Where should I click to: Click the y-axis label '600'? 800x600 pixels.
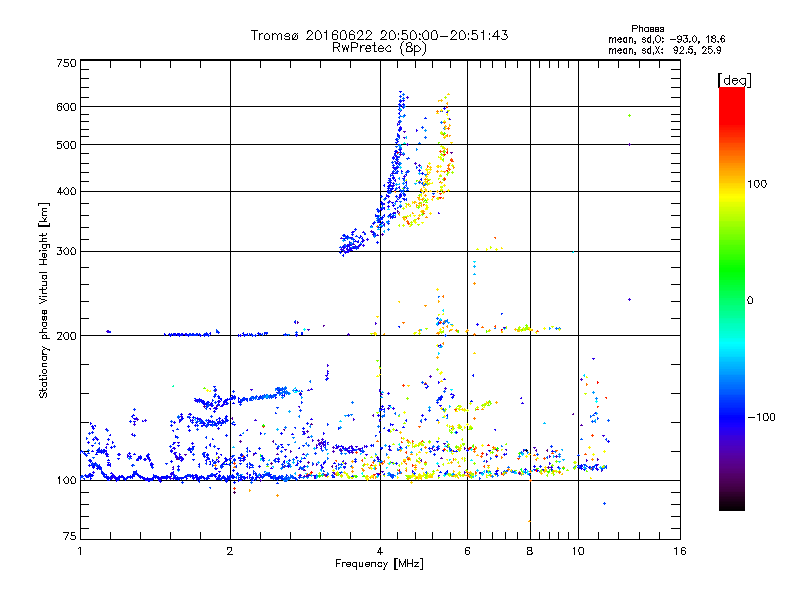(66, 107)
